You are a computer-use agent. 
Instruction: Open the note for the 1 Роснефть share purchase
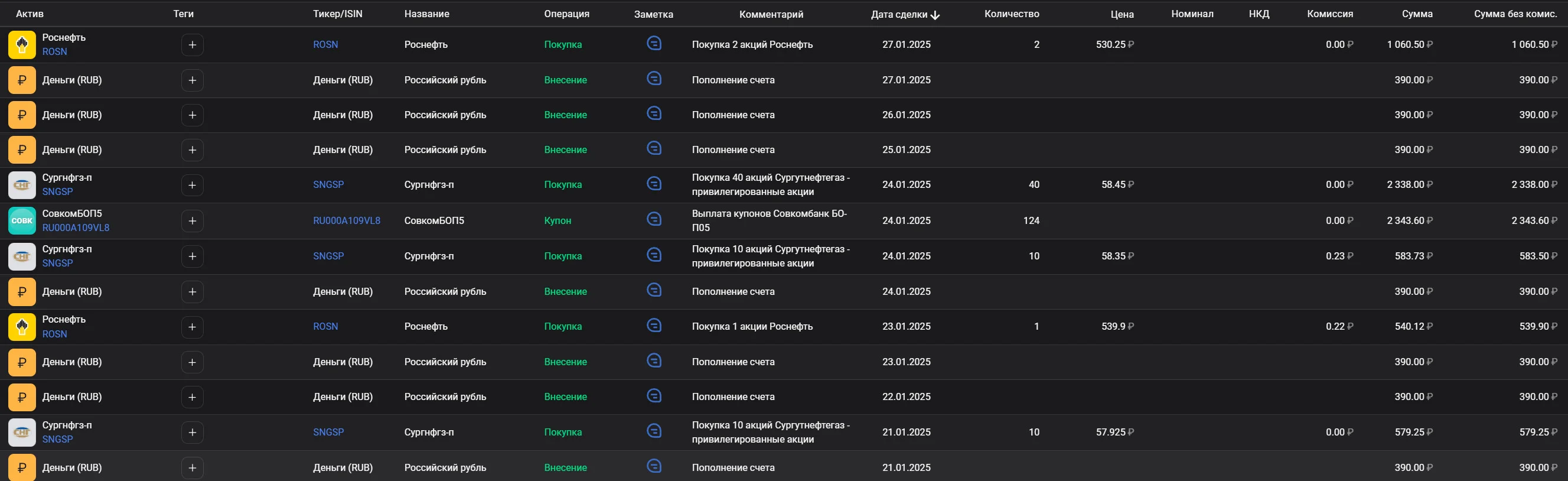[x=654, y=326]
